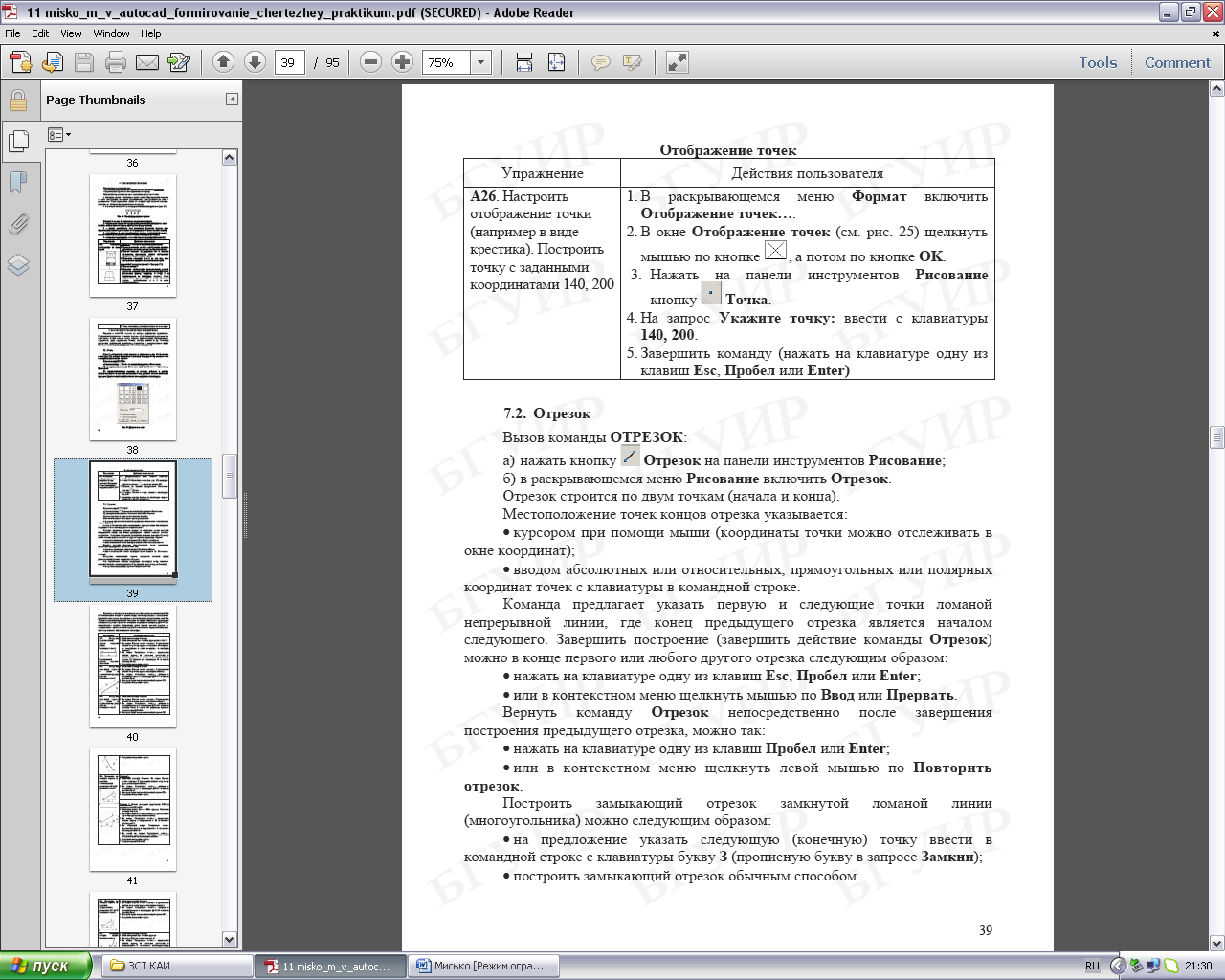Select page 41 thumbnail

click(133, 810)
